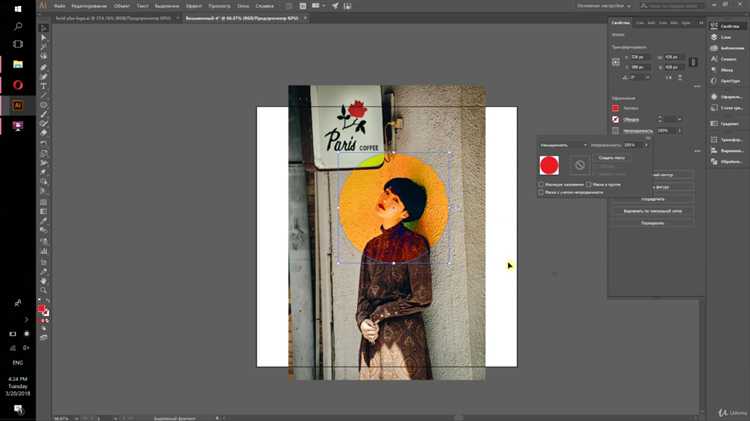Tick the Изолировать наложение checkbox
This screenshot has width=750, height=421.
(x=541, y=184)
